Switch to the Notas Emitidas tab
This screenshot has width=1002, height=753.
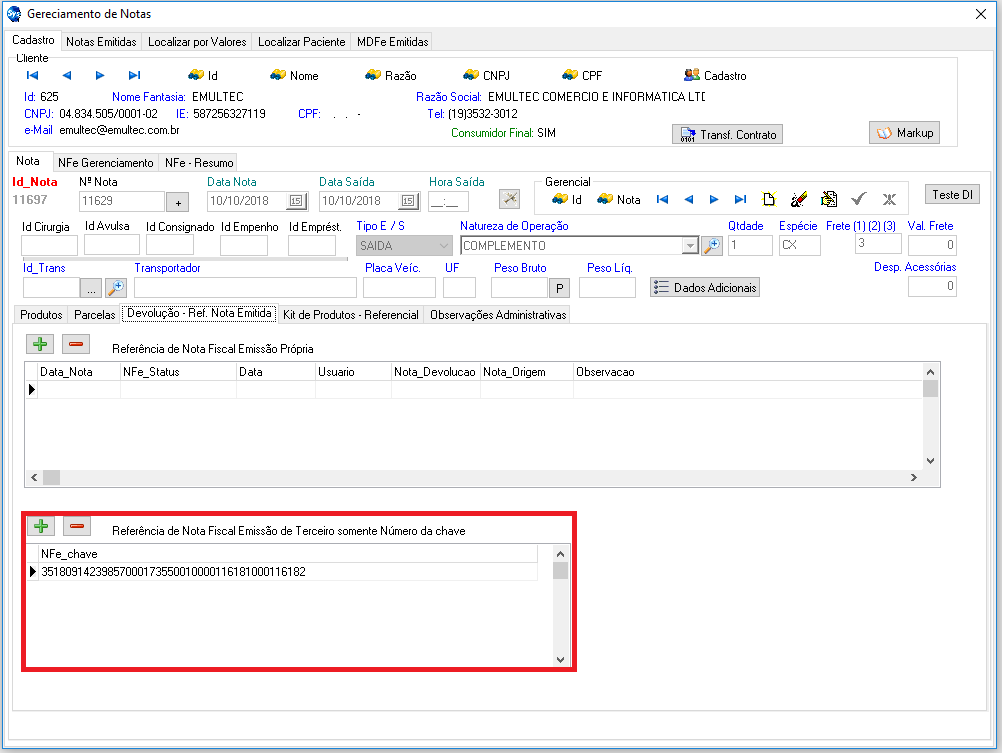click(101, 42)
